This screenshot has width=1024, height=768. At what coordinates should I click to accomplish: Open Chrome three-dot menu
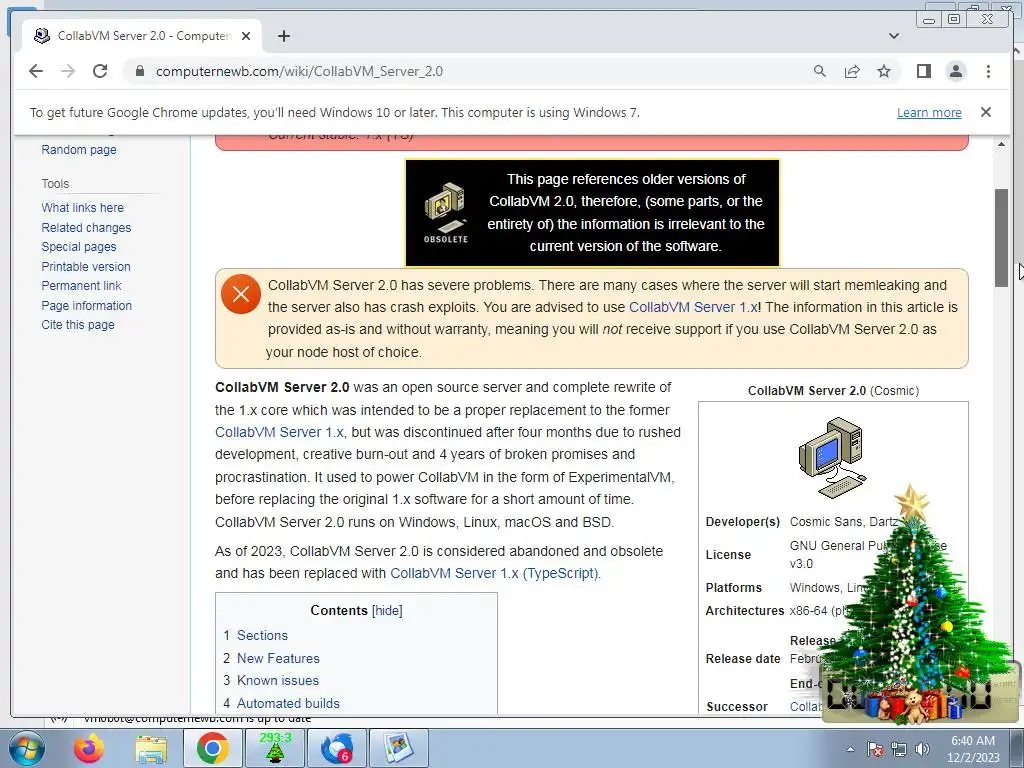(988, 71)
